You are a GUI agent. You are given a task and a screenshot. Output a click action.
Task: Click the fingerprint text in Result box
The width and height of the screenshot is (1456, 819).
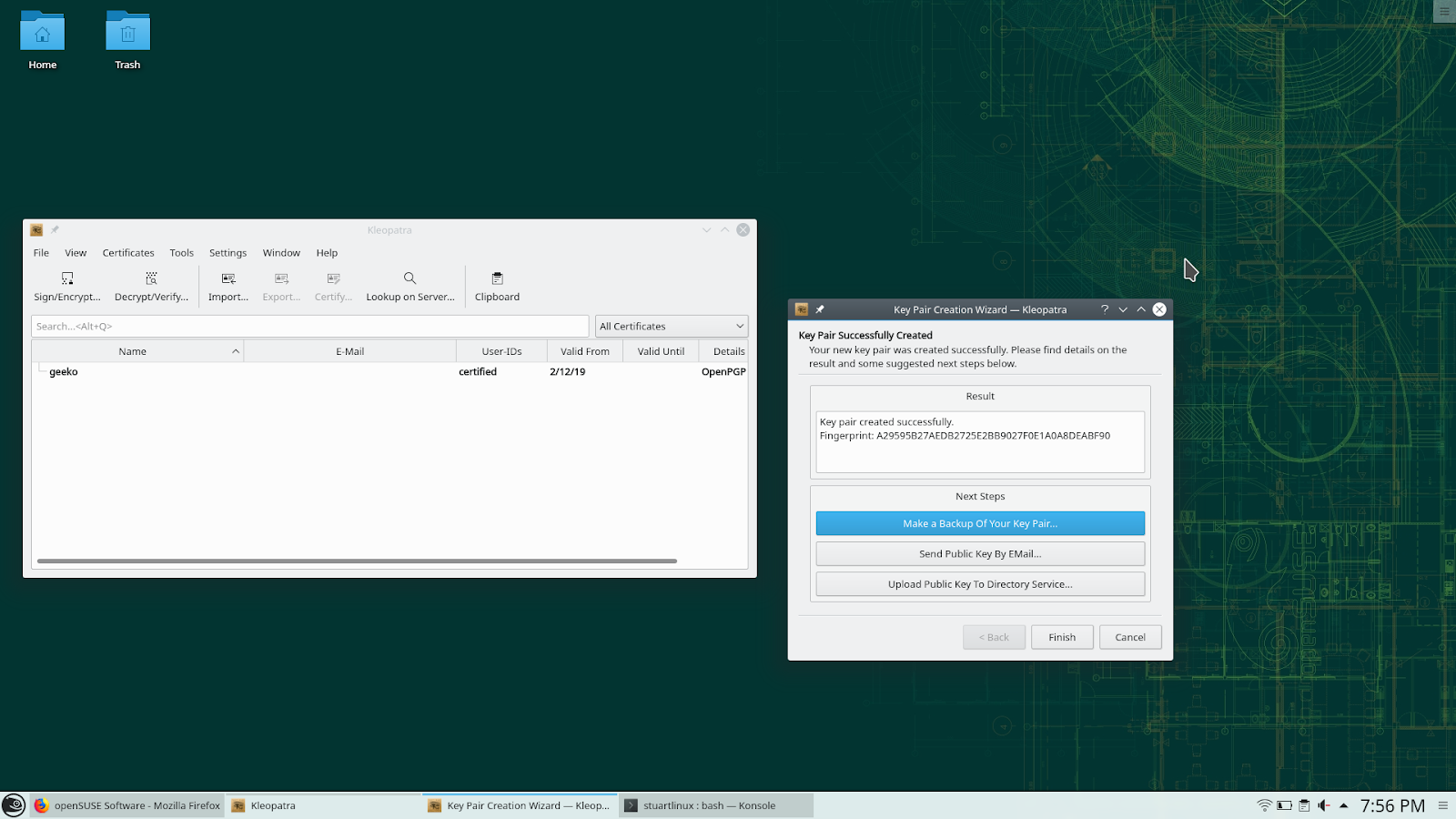(x=965, y=436)
